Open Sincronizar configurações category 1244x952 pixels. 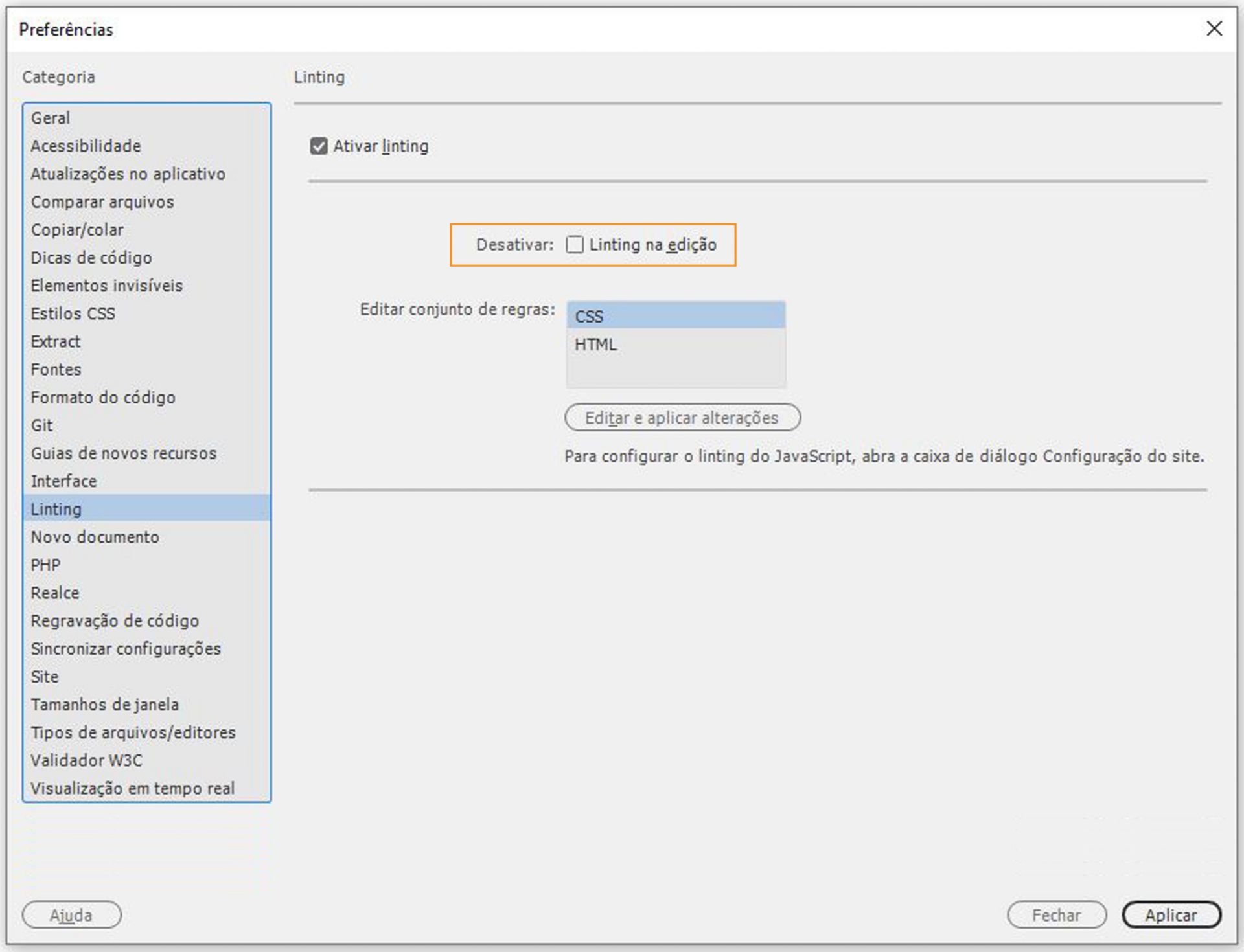[x=126, y=649]
